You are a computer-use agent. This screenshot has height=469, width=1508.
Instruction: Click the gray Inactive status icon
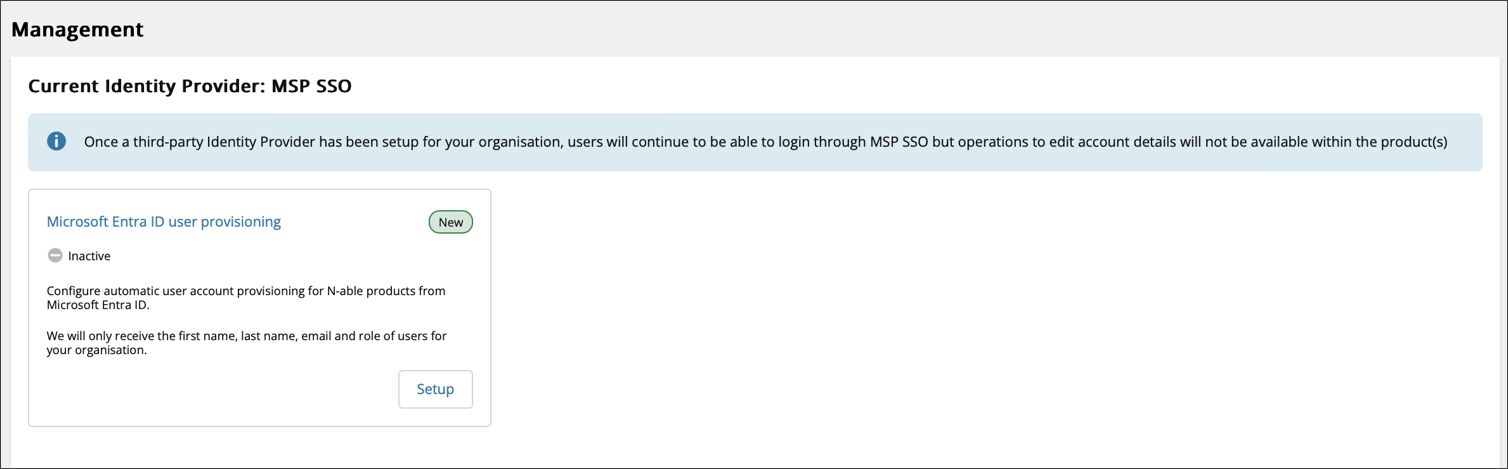[55, 256]
